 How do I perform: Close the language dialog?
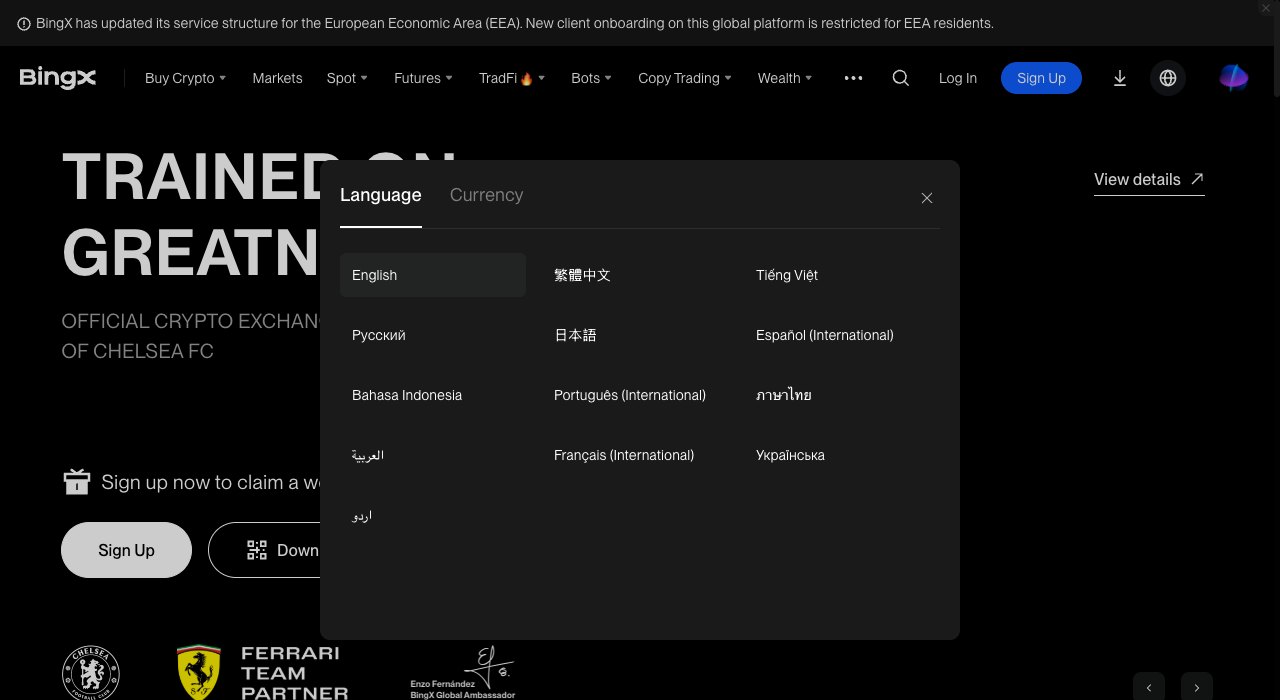[x=927, y=198]
